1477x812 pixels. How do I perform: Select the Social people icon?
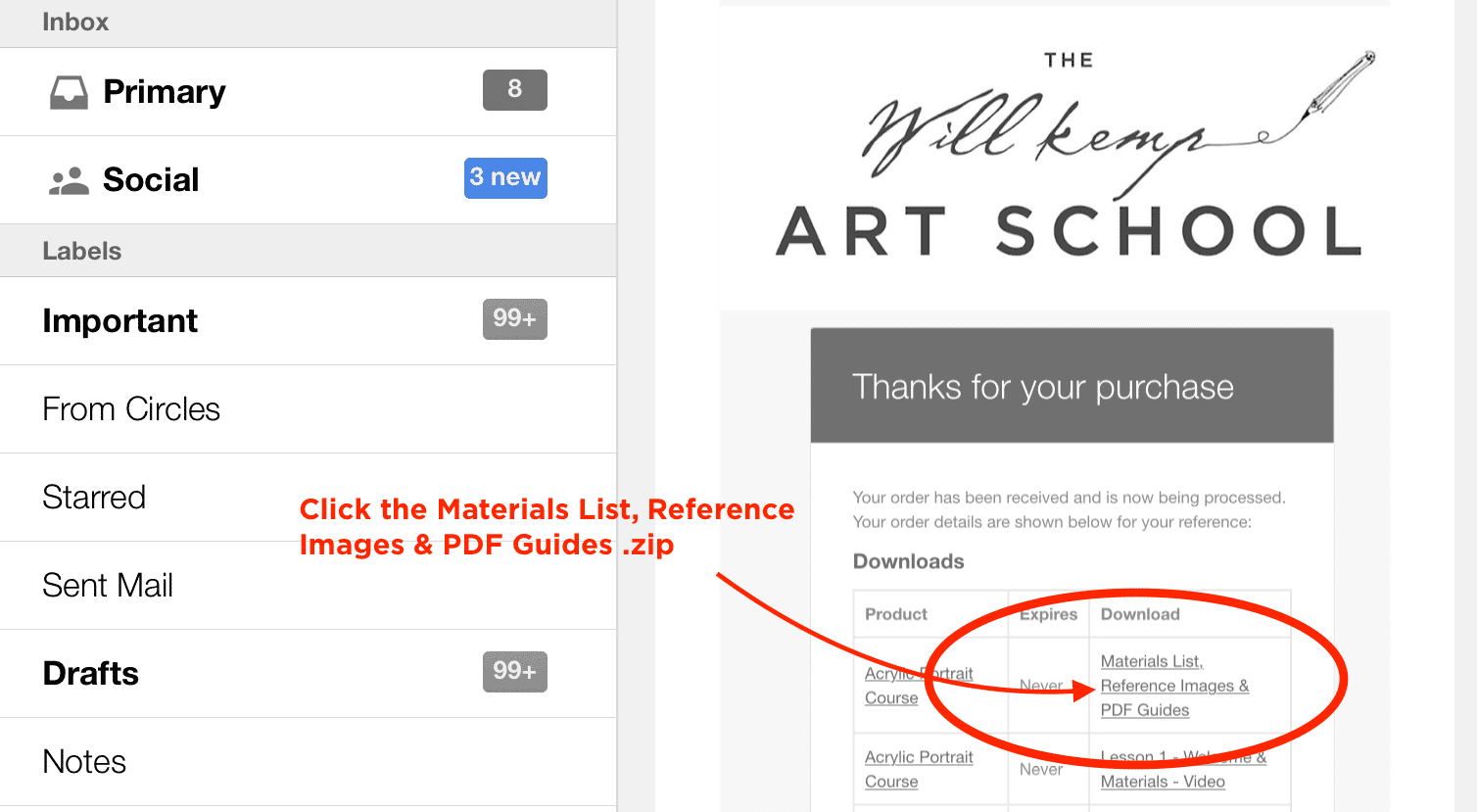[x=69, y=178]
